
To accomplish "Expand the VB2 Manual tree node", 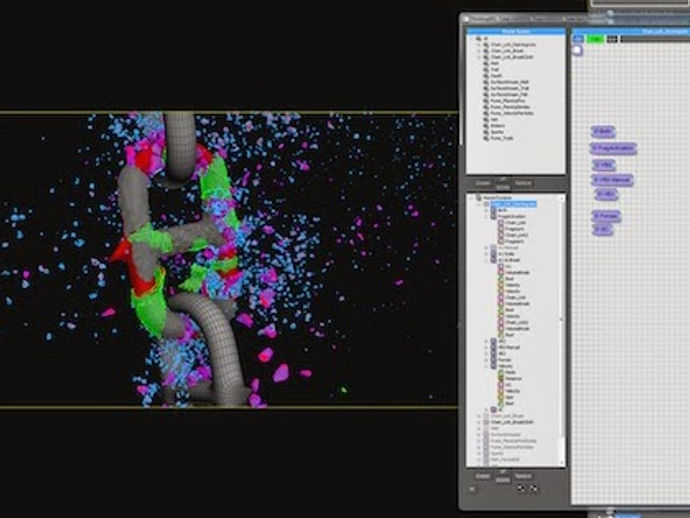I will (x=486, y=347).
